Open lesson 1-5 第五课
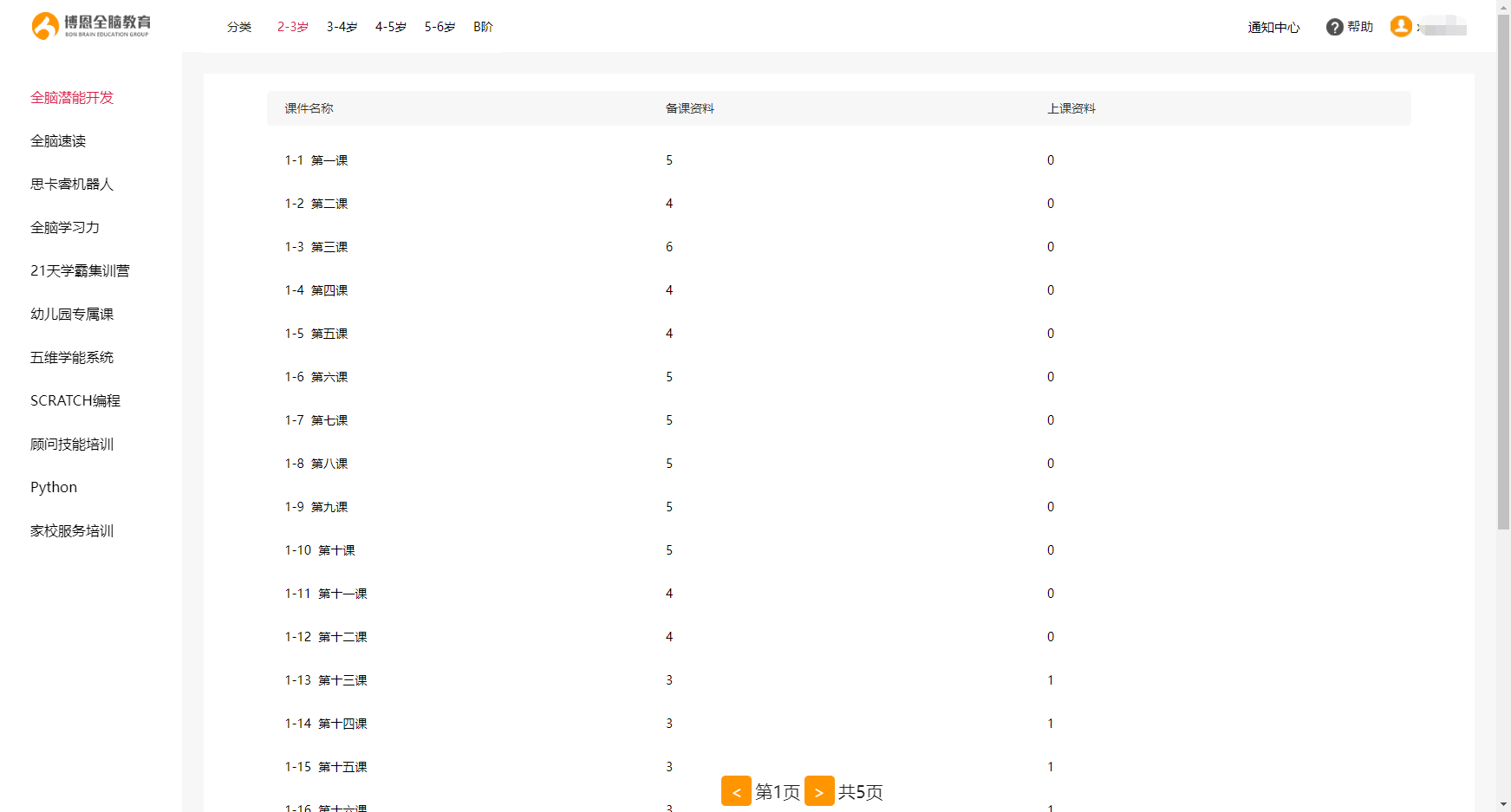The height and width of the screenshot is (812, 1511). click(316, 334)
